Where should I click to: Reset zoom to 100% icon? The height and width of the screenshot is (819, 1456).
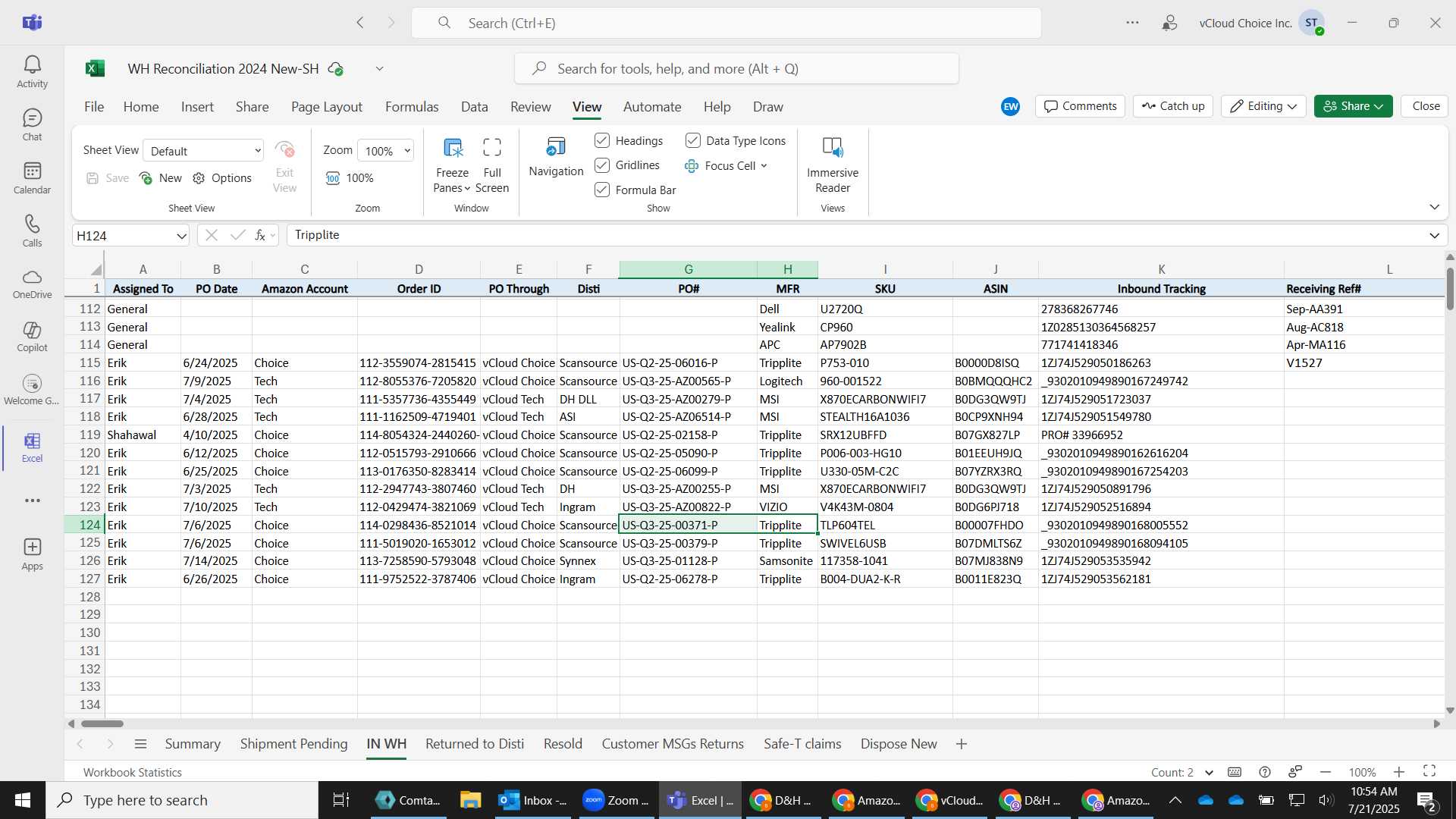[332, 178]
